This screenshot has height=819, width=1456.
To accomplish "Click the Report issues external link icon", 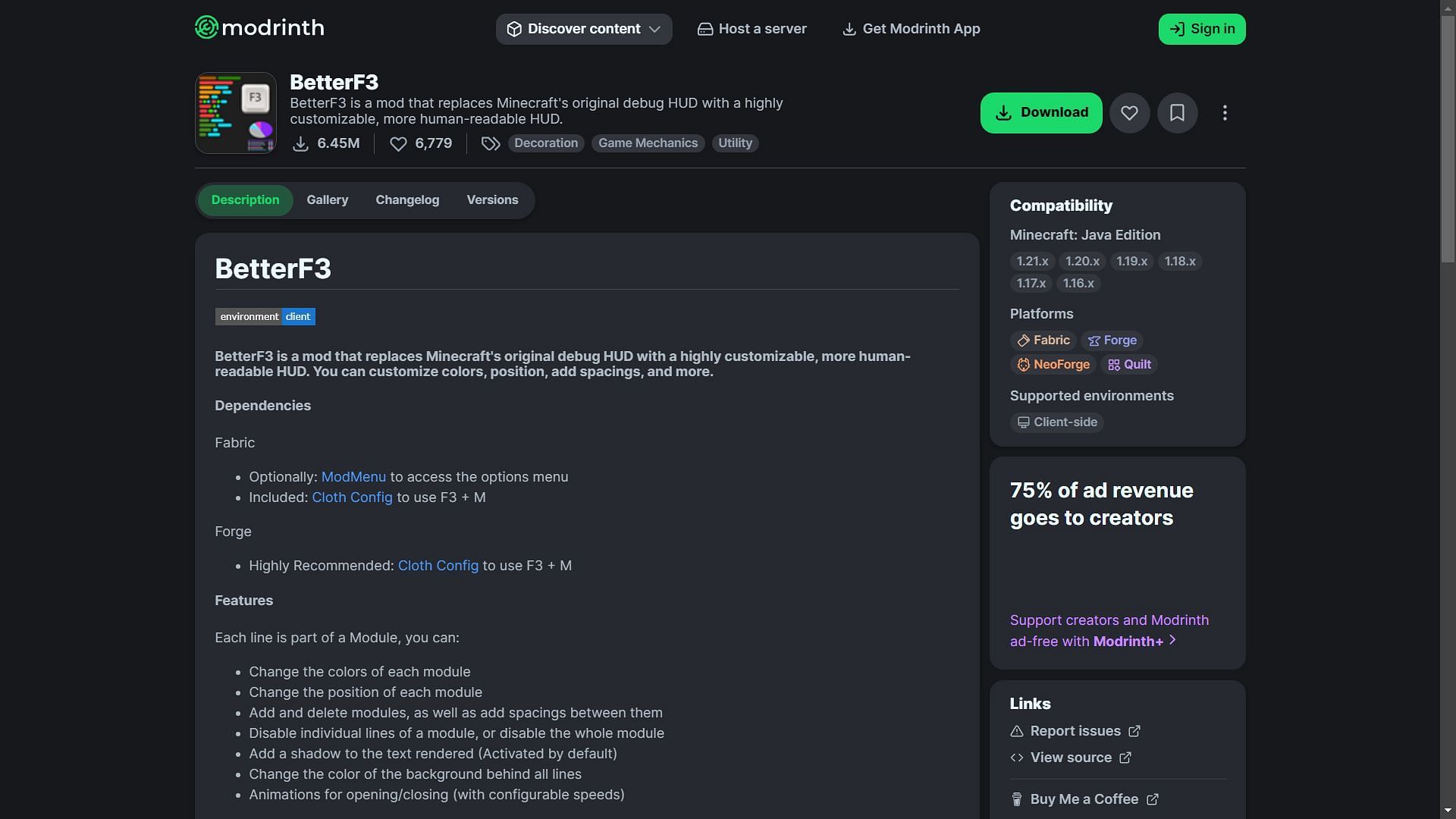I will (x=1136, y=731).
